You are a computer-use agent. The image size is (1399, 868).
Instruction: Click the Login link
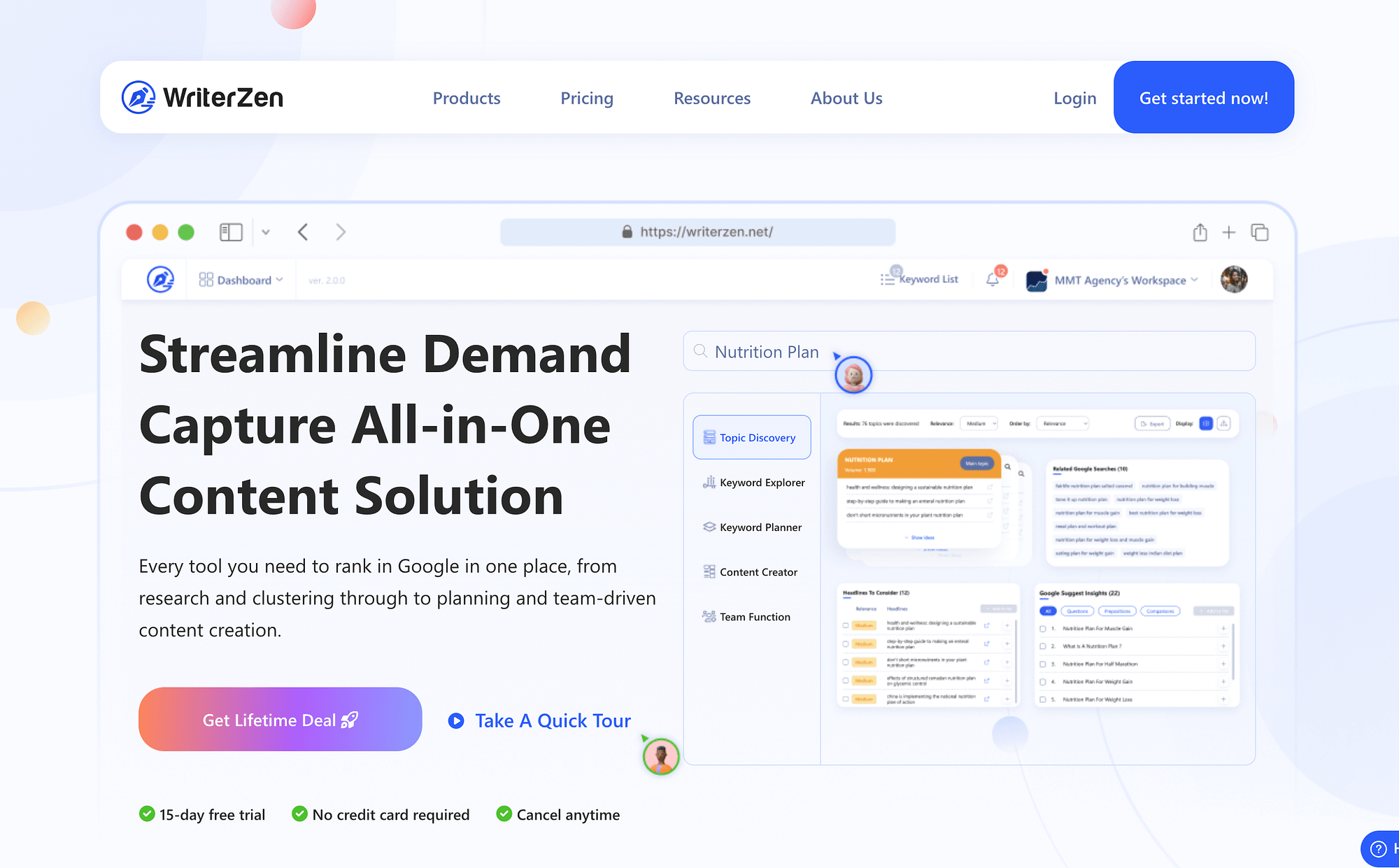1075,98
